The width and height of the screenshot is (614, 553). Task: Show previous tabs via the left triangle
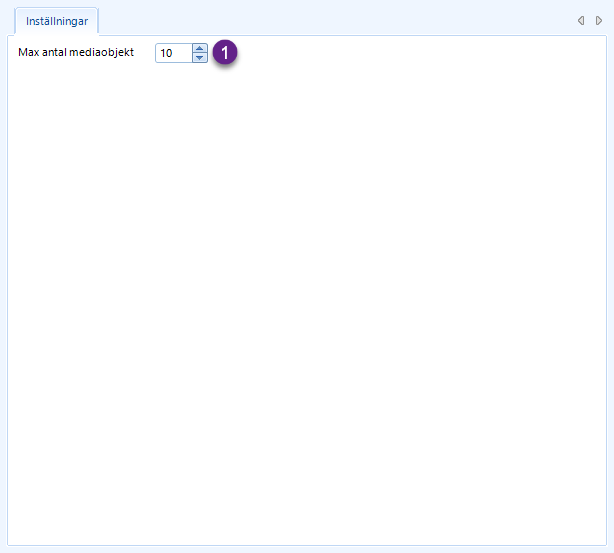point(581,20)
